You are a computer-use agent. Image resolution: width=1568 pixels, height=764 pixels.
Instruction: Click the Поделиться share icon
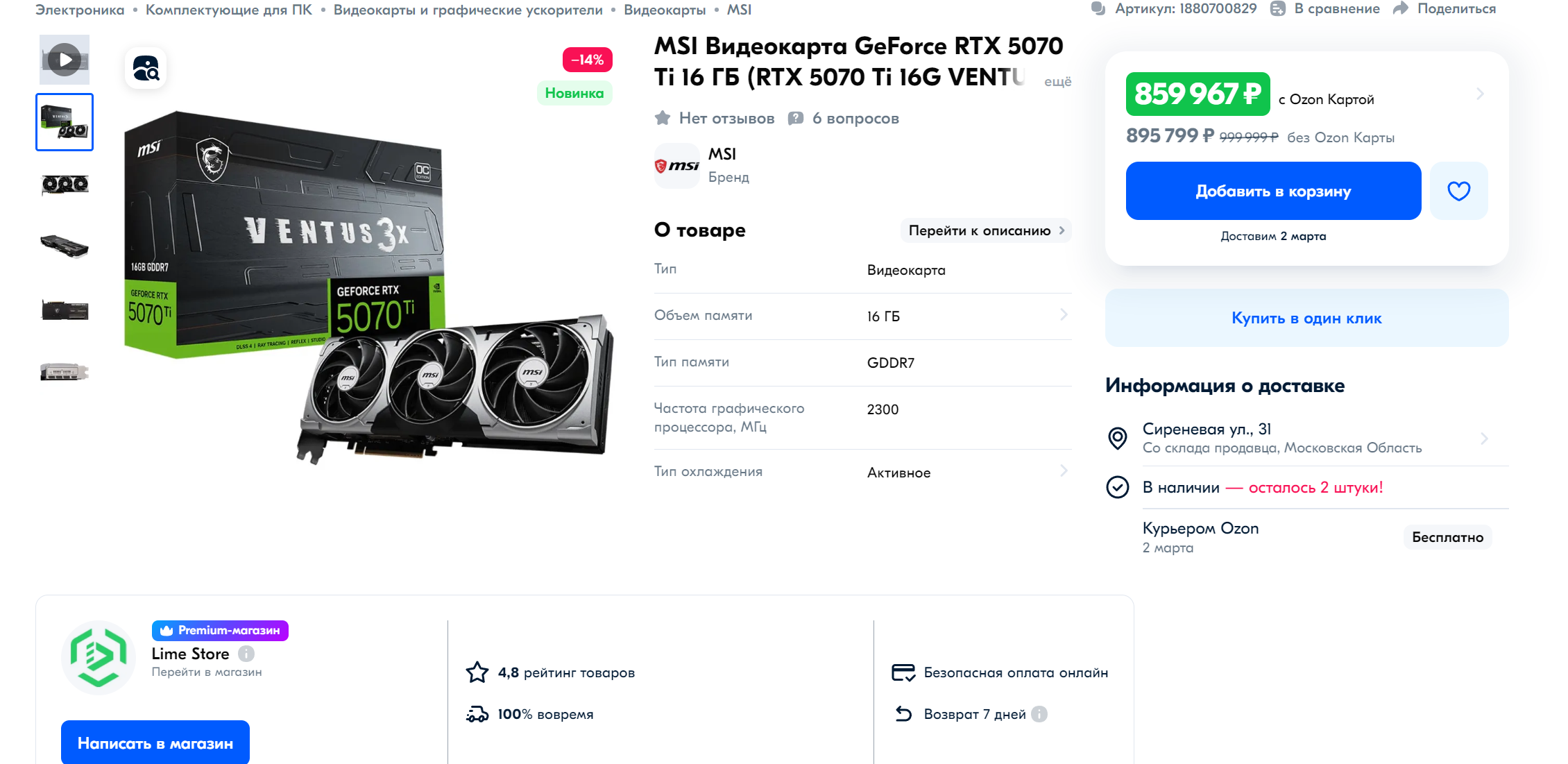point(1401,9)
